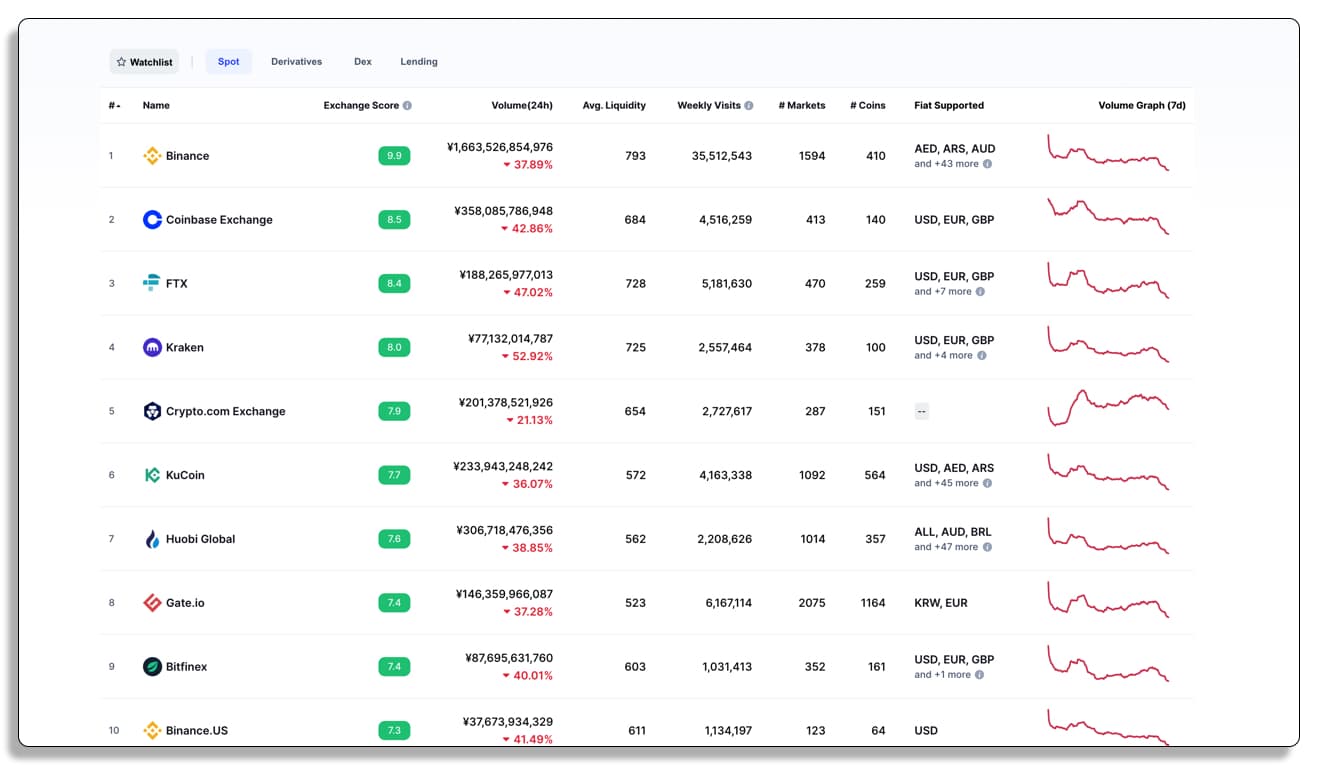Sort table by Name column
The image size is (1318, 765).
[x=156, y=105]
